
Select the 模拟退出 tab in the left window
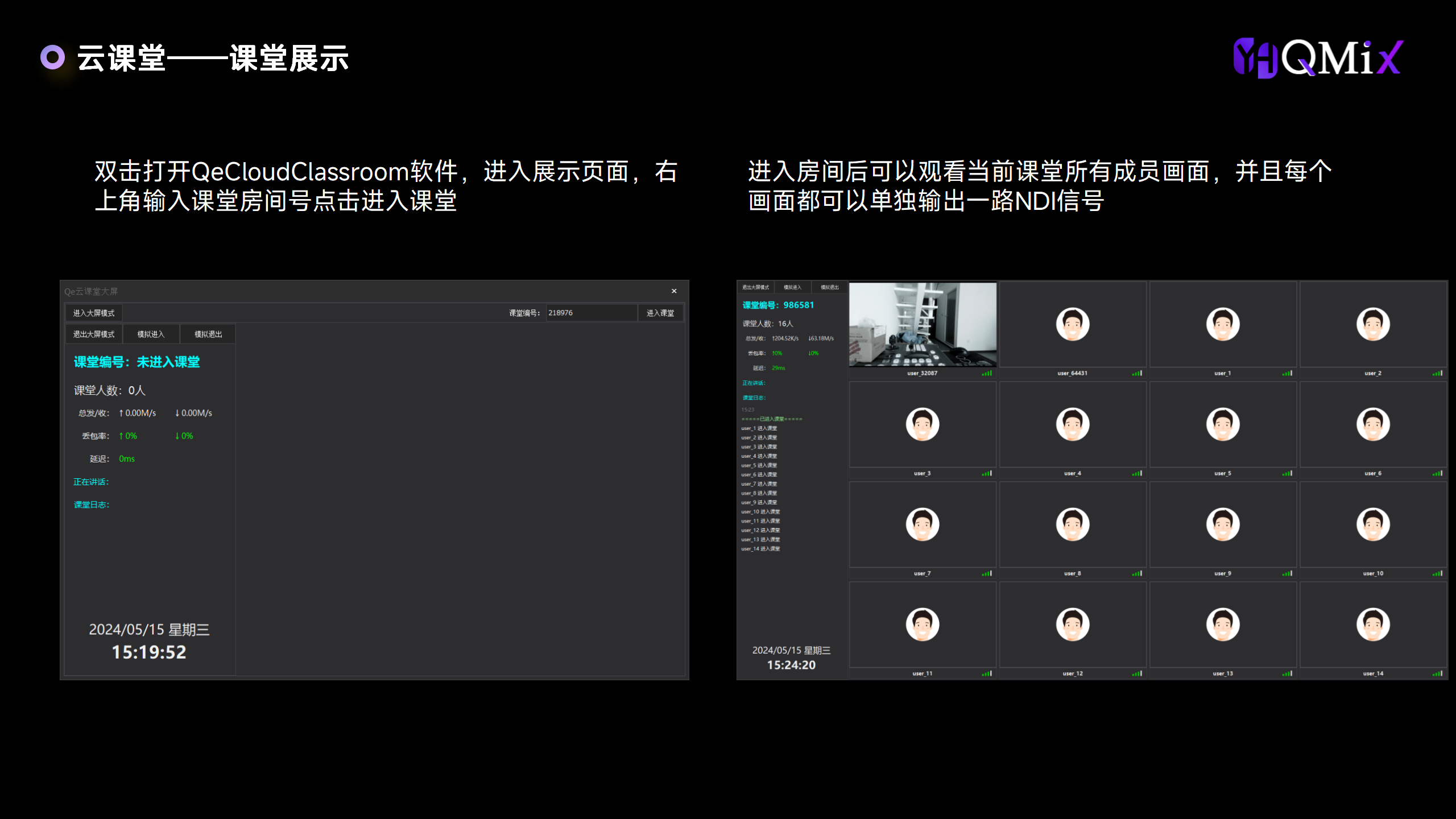(x=208, y=334)
